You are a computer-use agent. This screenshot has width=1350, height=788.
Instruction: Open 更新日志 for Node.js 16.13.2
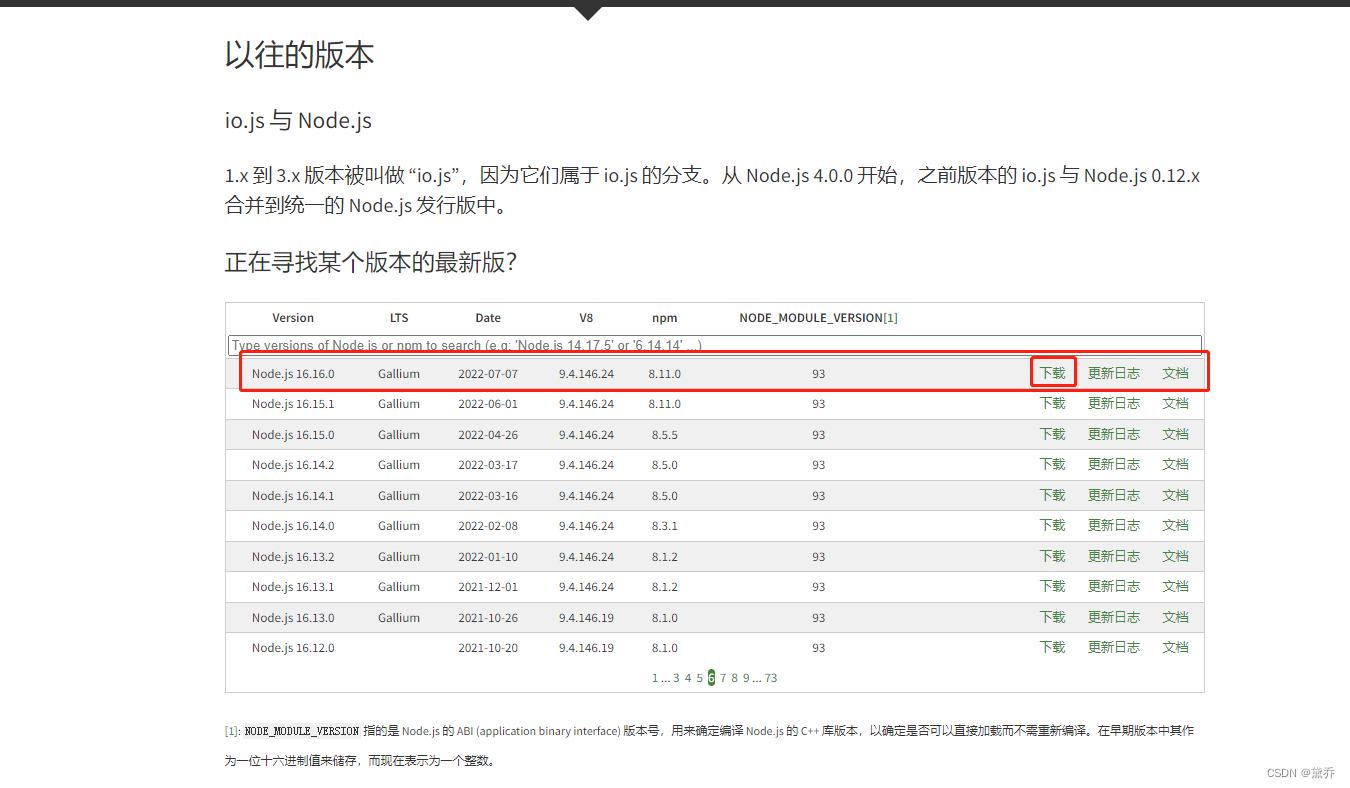pyautogui.click(x=1114, y=556)
